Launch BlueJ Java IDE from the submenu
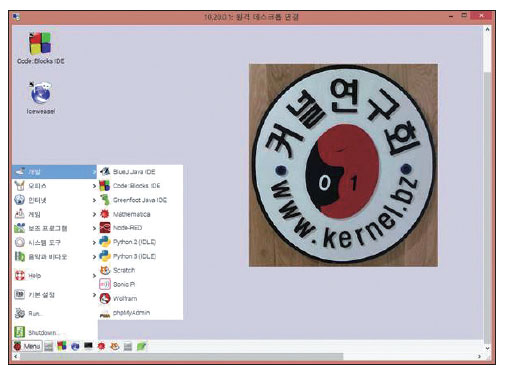 (140, 172)
